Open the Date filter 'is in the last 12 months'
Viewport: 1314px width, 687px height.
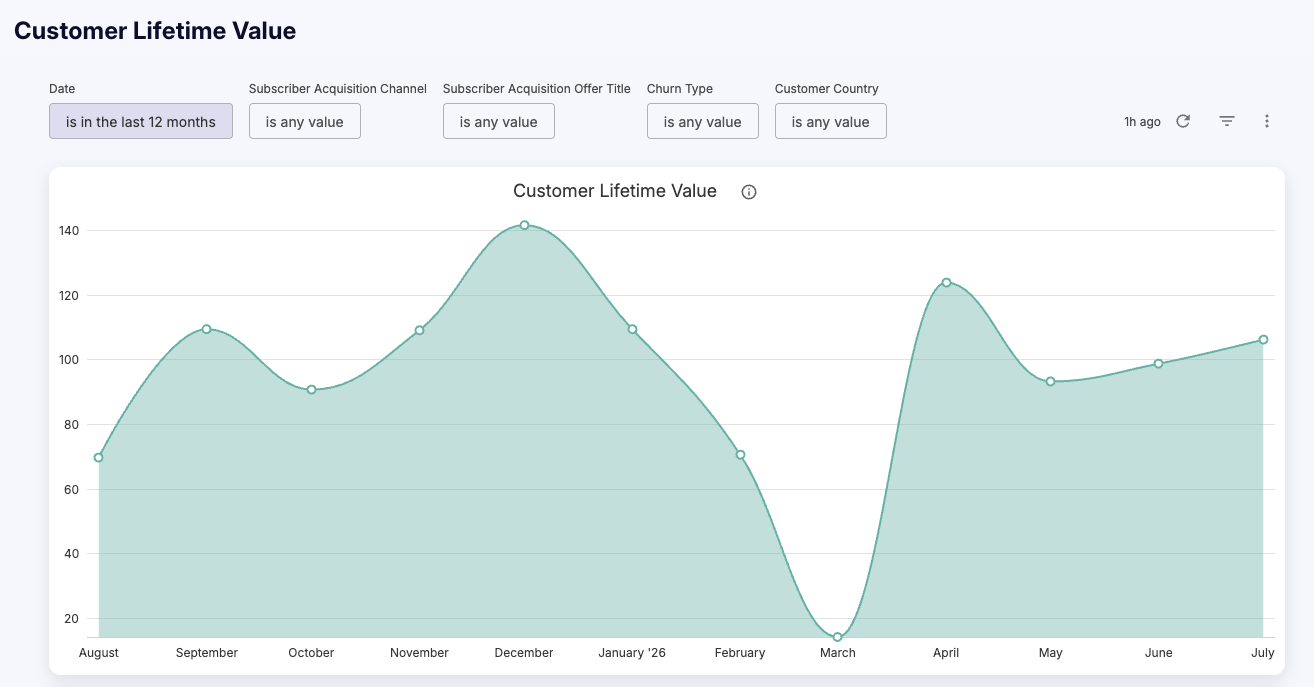[141, 121]
